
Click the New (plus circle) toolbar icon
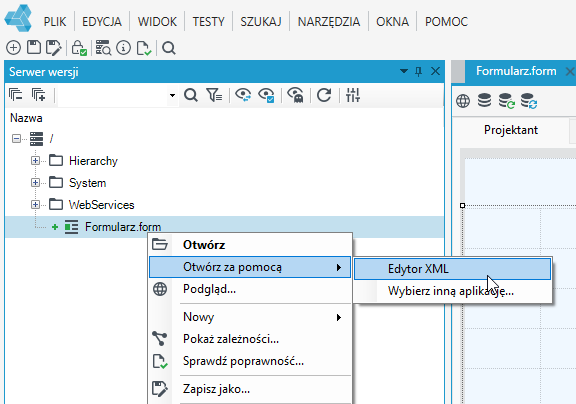(x=14, y=48)
